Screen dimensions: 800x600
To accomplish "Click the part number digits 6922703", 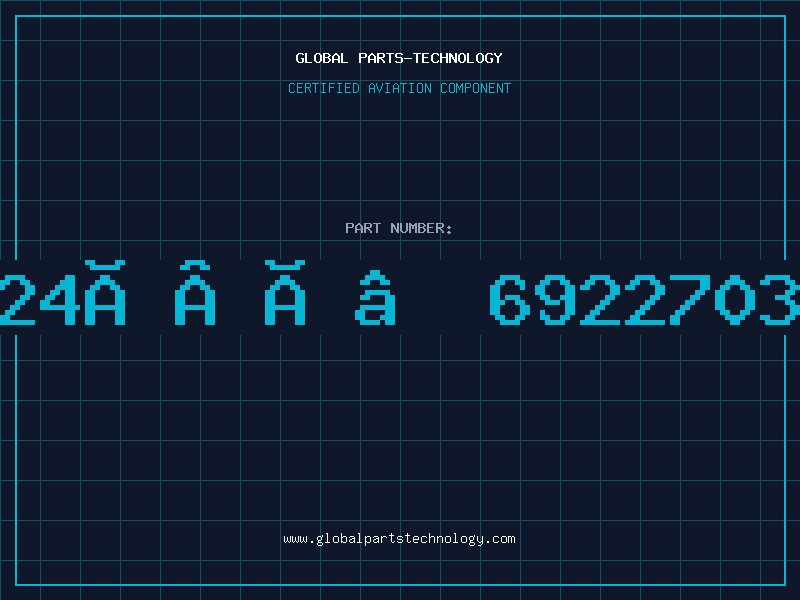I will click(645, 299).
